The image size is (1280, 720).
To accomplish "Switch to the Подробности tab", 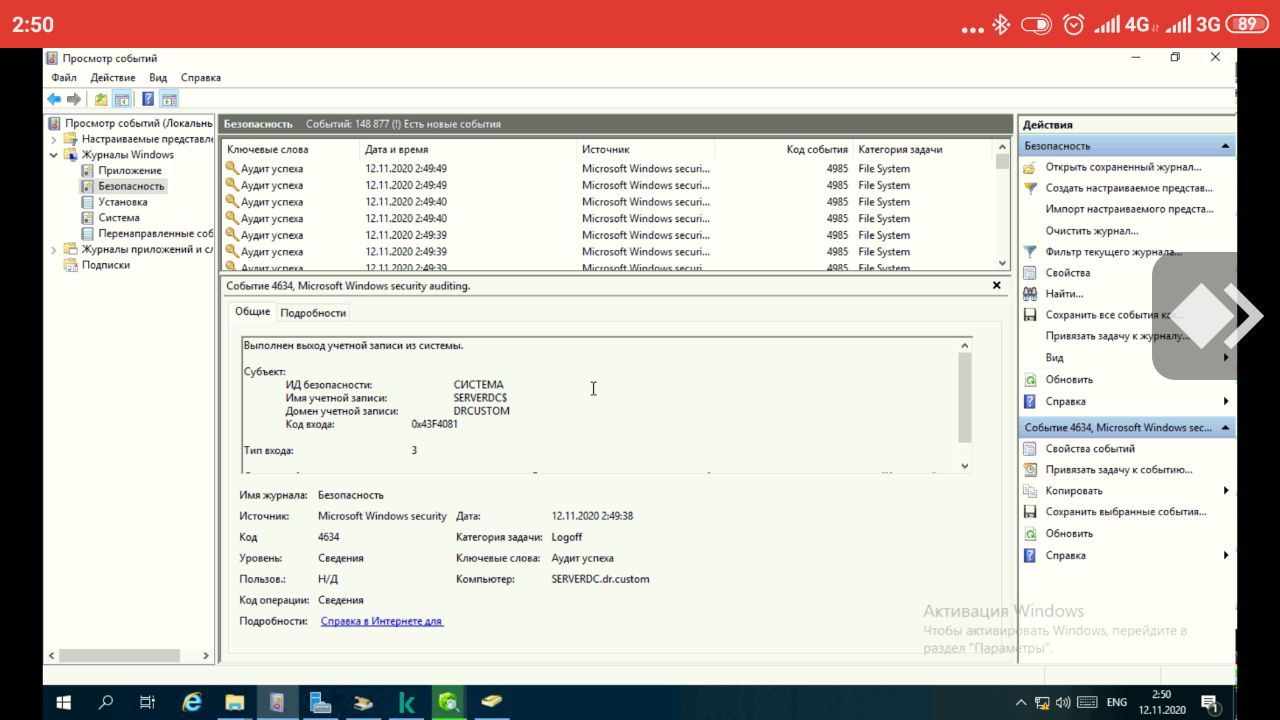I will 313,313.
